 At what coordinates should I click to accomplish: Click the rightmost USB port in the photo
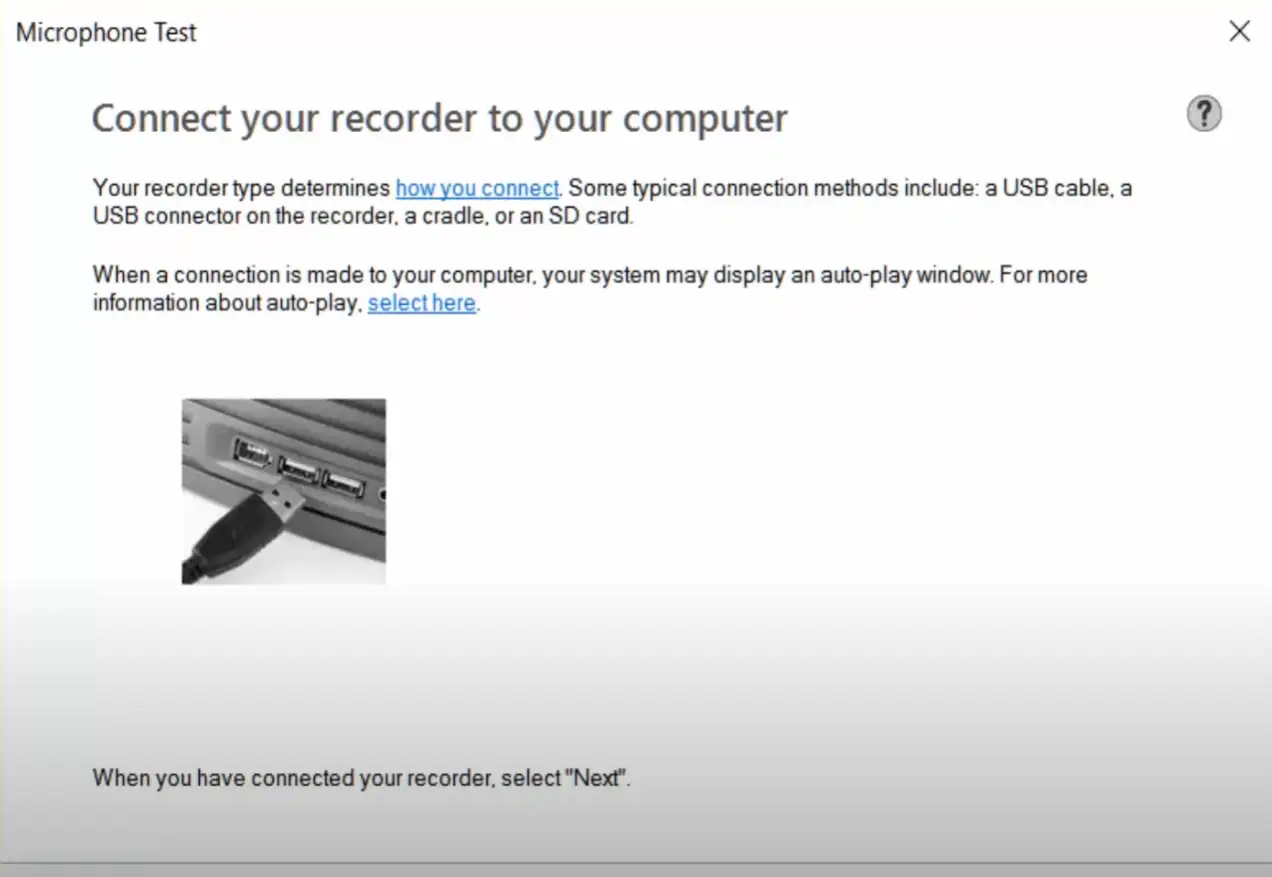click(x=343, y=484)
